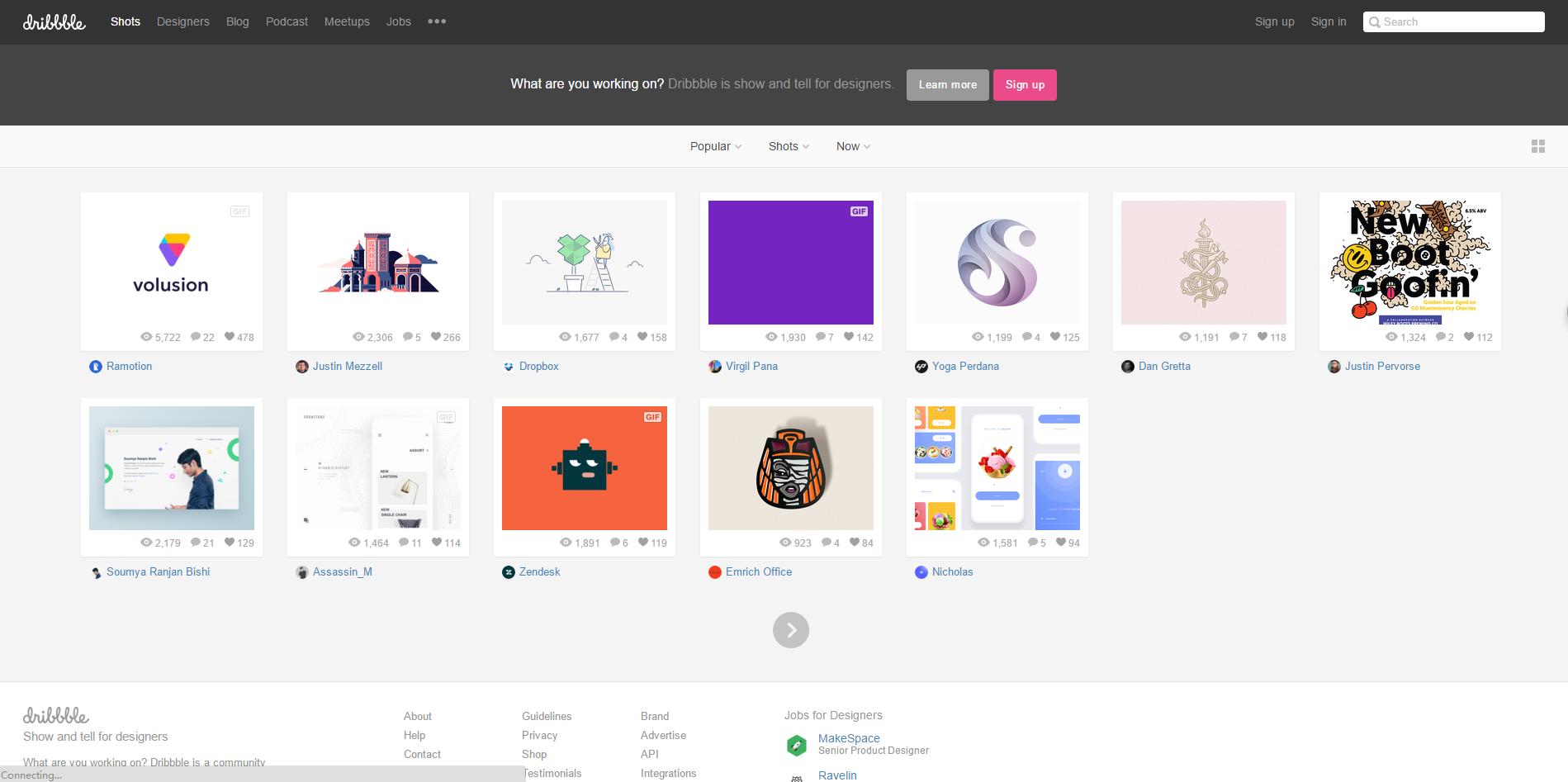
Task: Click the MakeSpace job logo icon
Action: point(796,745)
